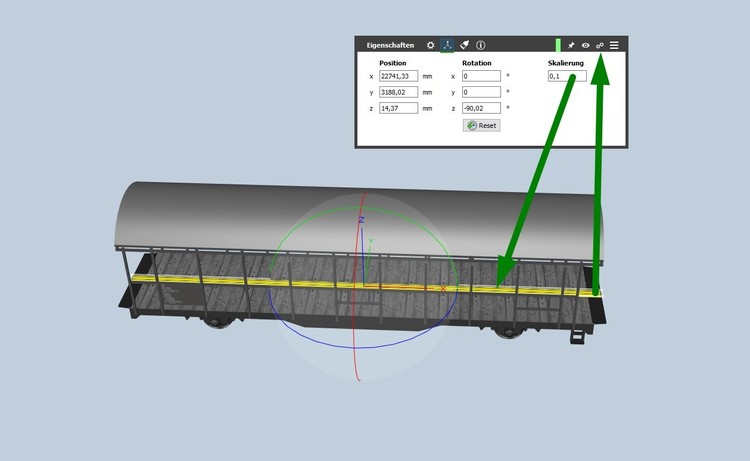
Task: Show the info tab in properties panel
Action: (x=481, y=45)
